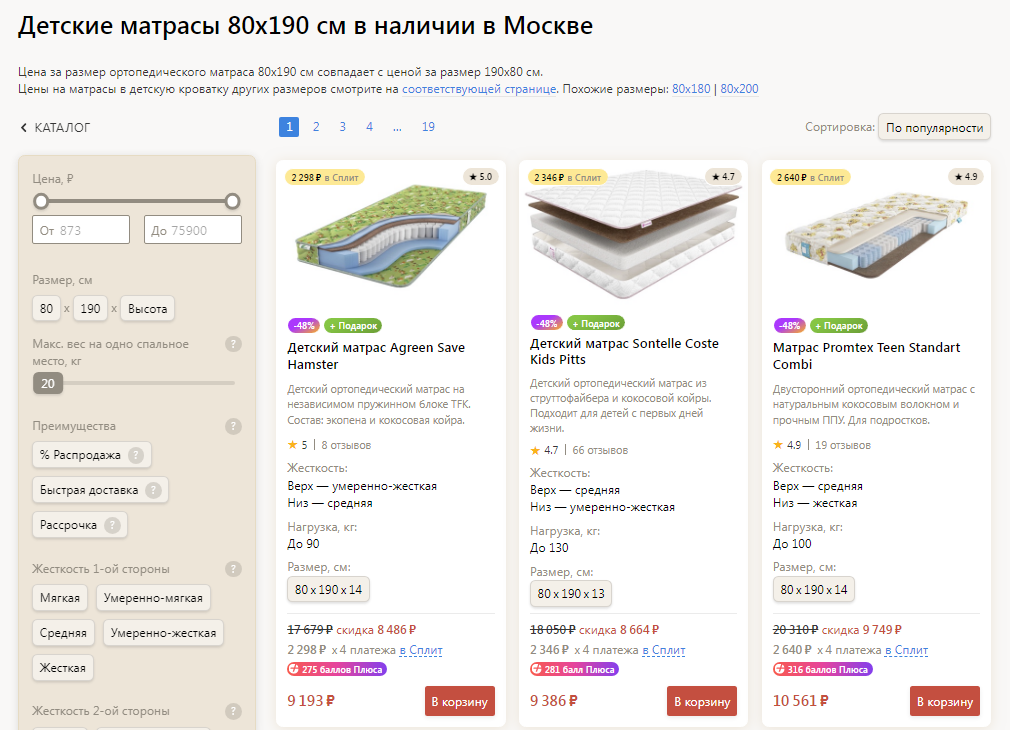Click help icon beside Жесткость 1-ой стороны
The width and height of the screenshot is (1010, 730).
(x=233, y=569)
